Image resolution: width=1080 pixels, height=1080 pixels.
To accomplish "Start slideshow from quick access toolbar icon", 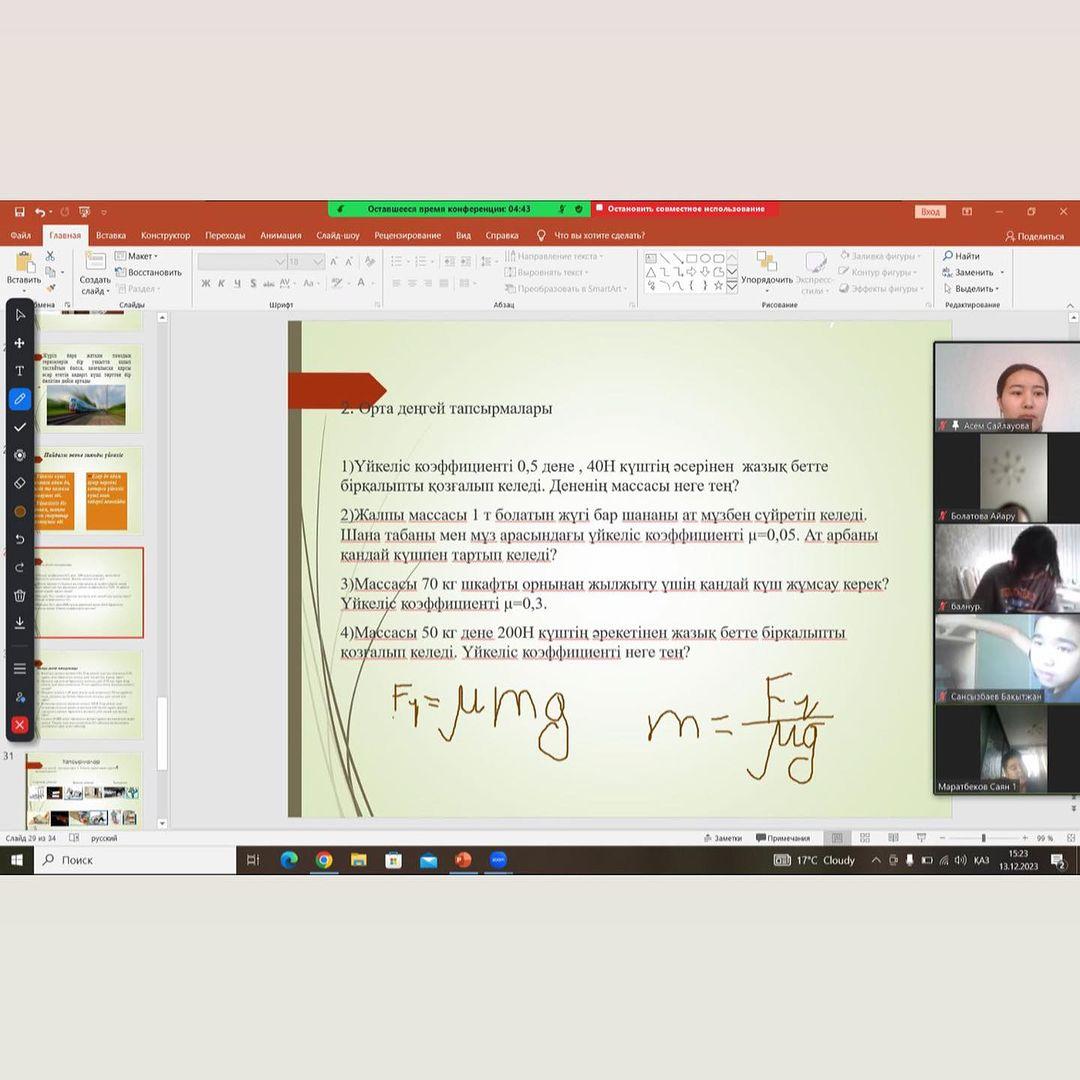I will (x=84, y=211).
